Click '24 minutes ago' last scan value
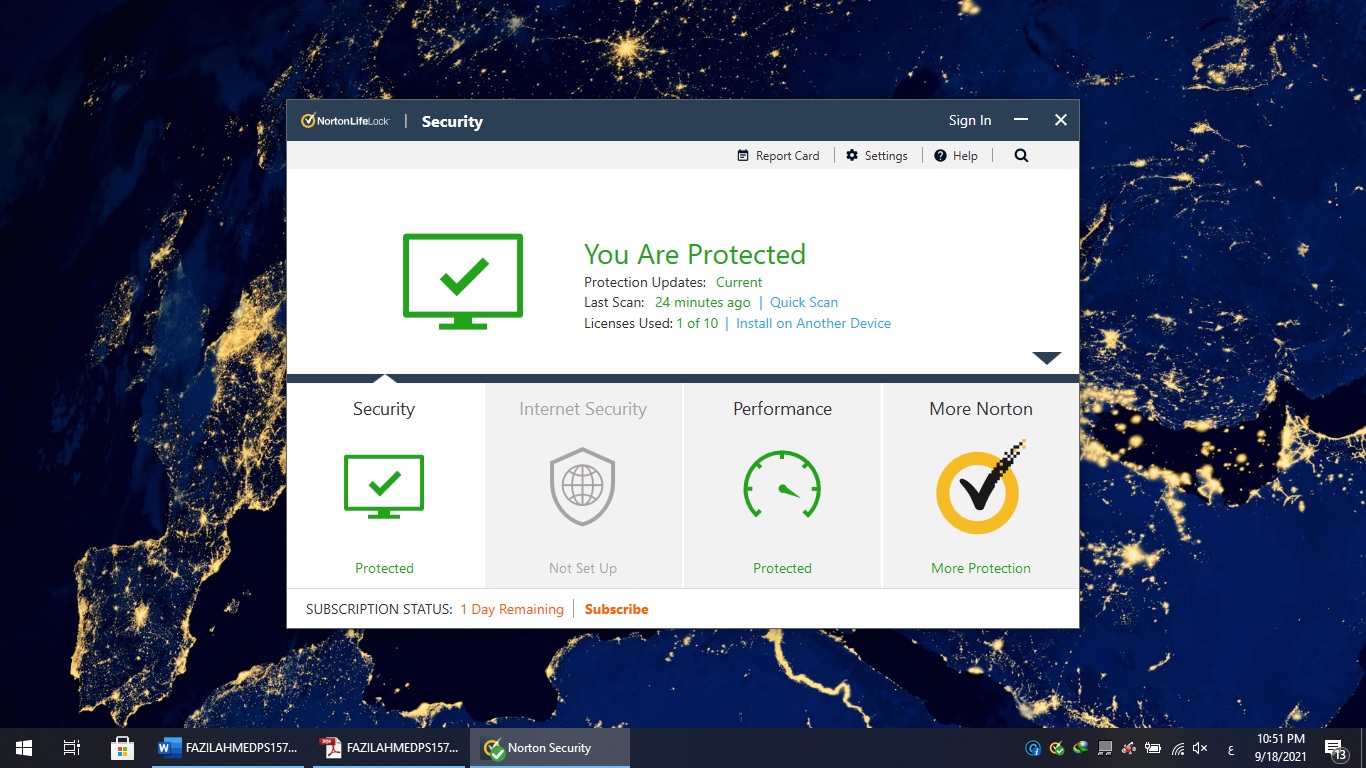The image size is (1366, 768). tap(702, 302)
